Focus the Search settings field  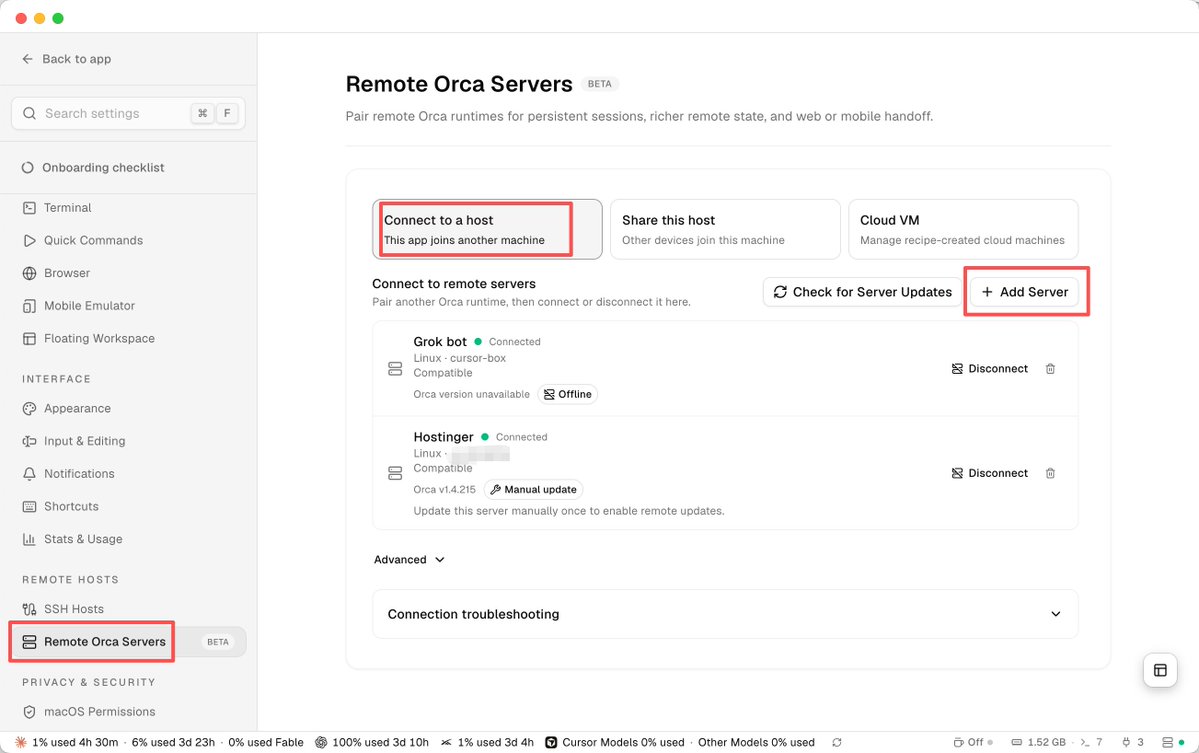coord(128,113)
